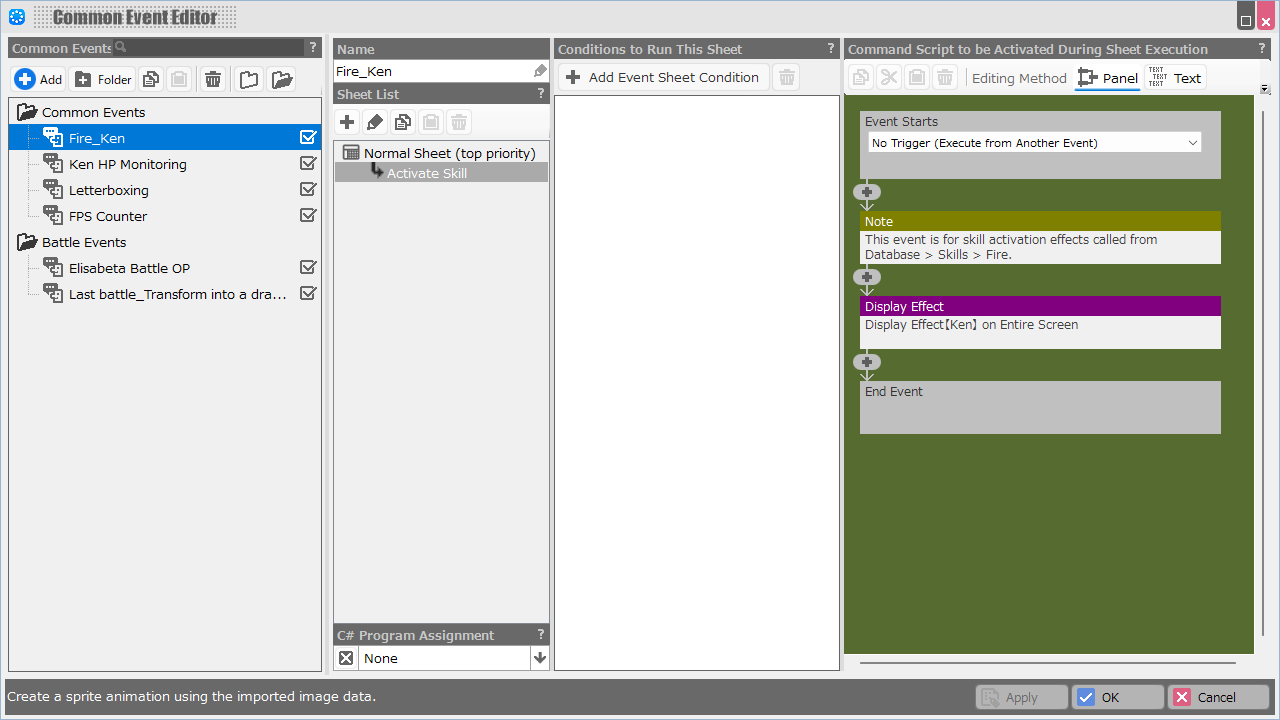The image size is (1280, 720).
Task: Click the Add common event button
Action: (x=39, y=80)
